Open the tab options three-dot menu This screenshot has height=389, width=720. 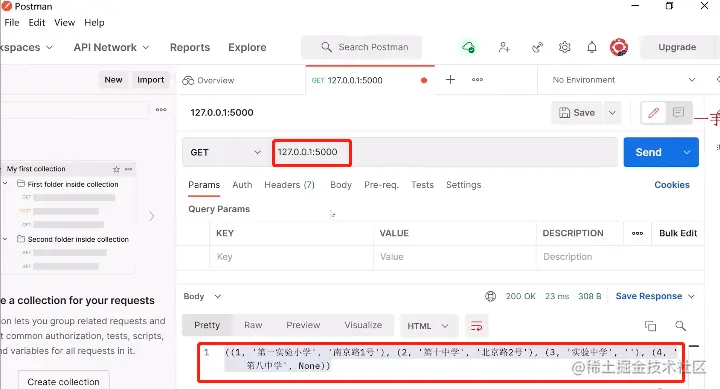pyautogui.click(x=478, y=79)
